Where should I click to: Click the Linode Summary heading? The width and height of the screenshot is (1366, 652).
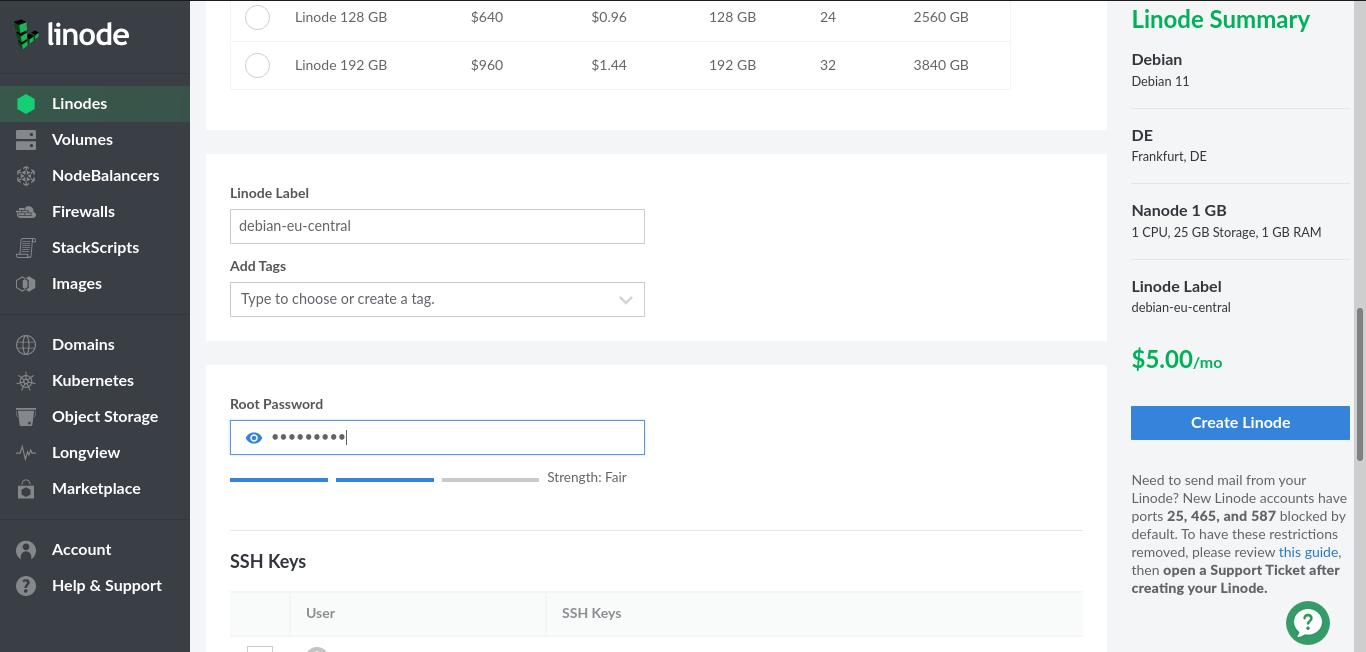pyautogui.click(x=1220, y=19)
